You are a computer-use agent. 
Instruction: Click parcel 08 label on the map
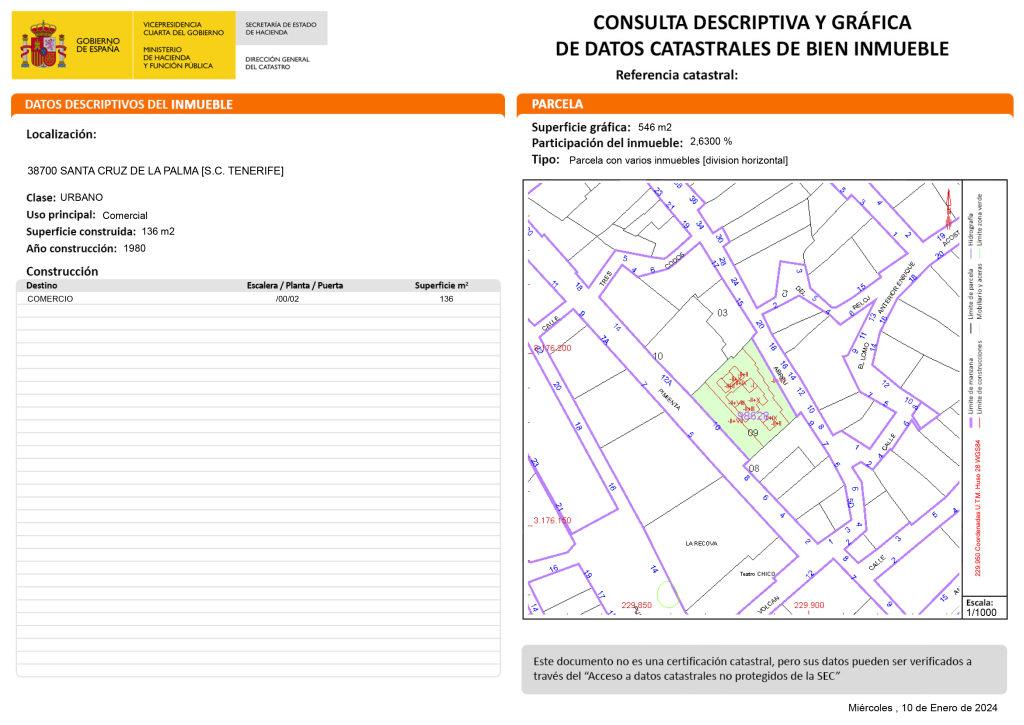(x=753, y=468)
